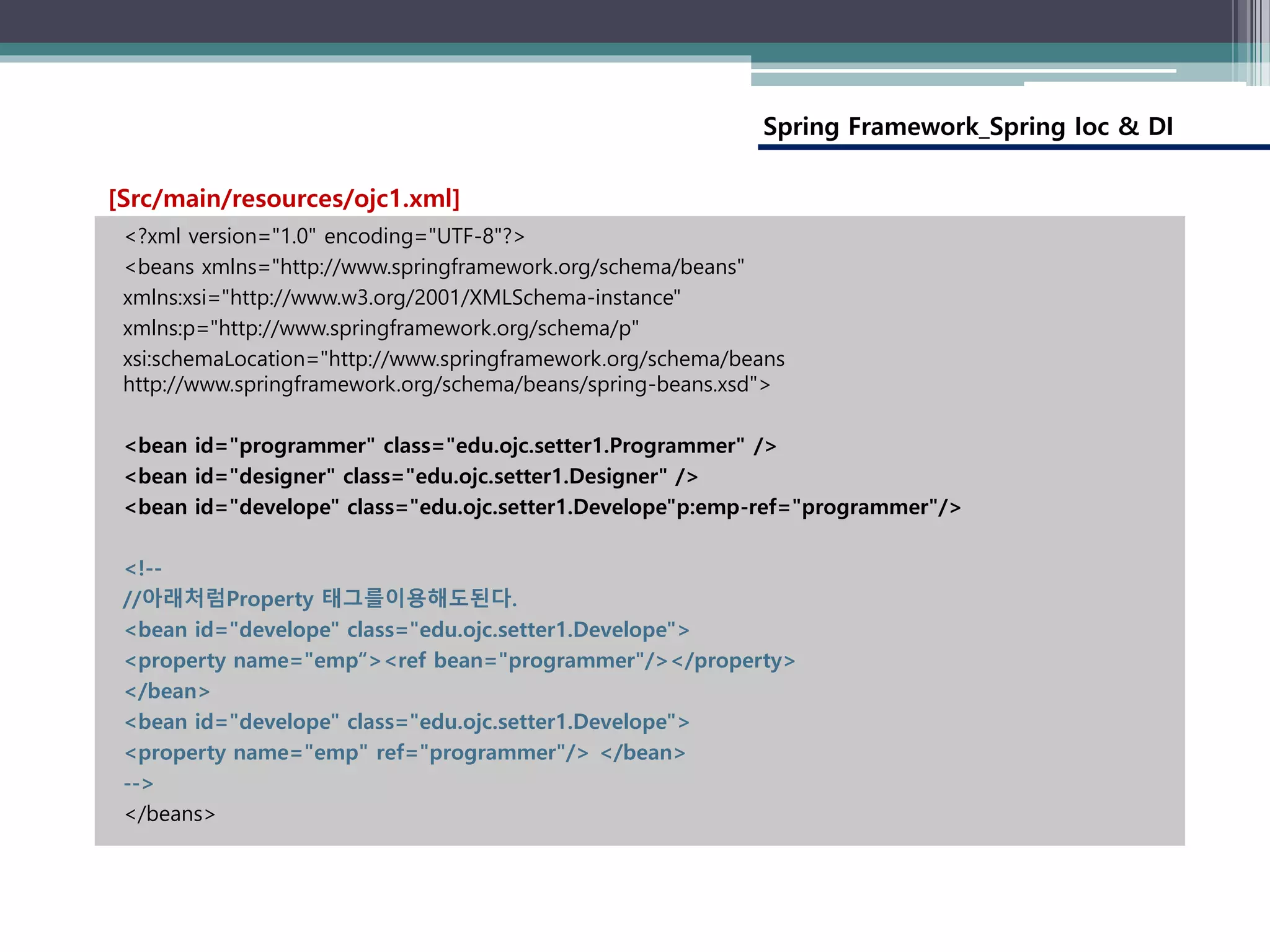Click the comment closing '-->' marker
The height and width of the screenshot is (952, 1270).
(138, 783)
